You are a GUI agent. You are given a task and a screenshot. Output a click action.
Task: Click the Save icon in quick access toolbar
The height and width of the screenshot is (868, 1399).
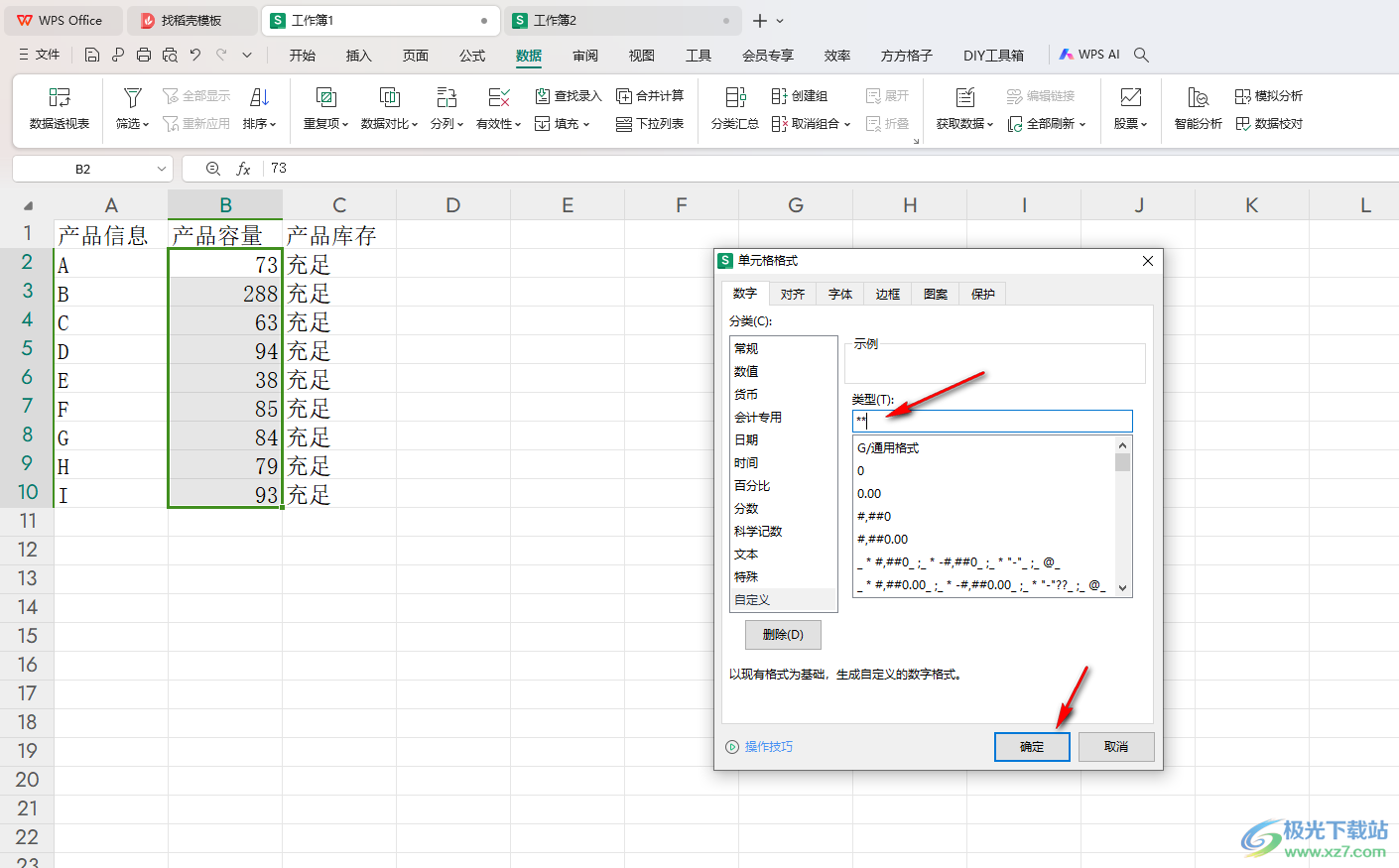(92, 55)
